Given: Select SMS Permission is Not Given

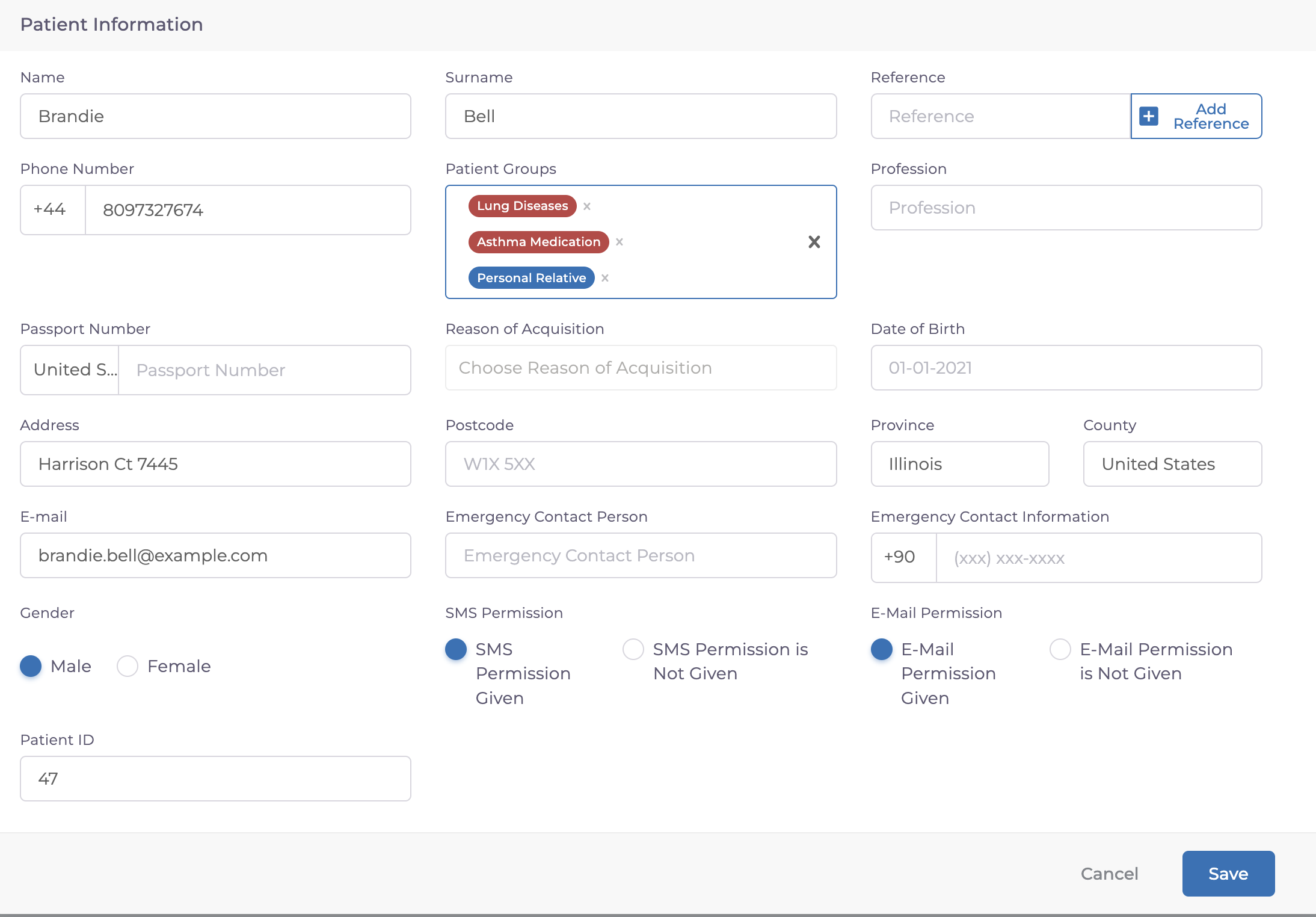Looking at the screenshot, I should pos(633,649).
